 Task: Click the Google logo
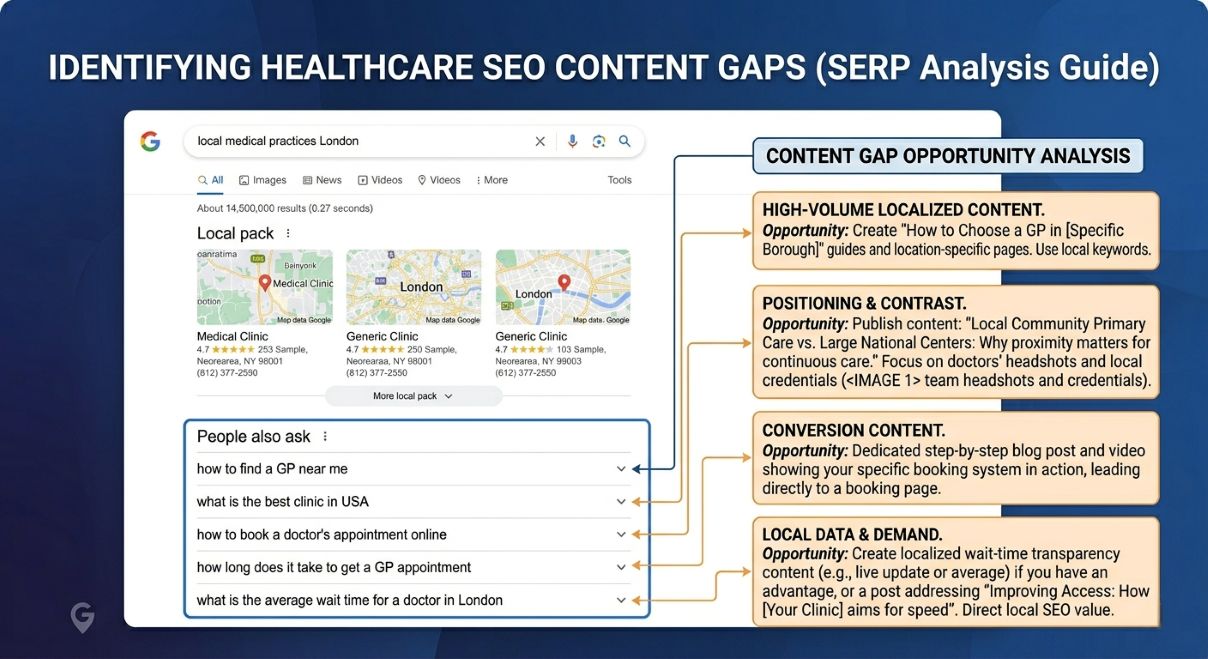150,141
